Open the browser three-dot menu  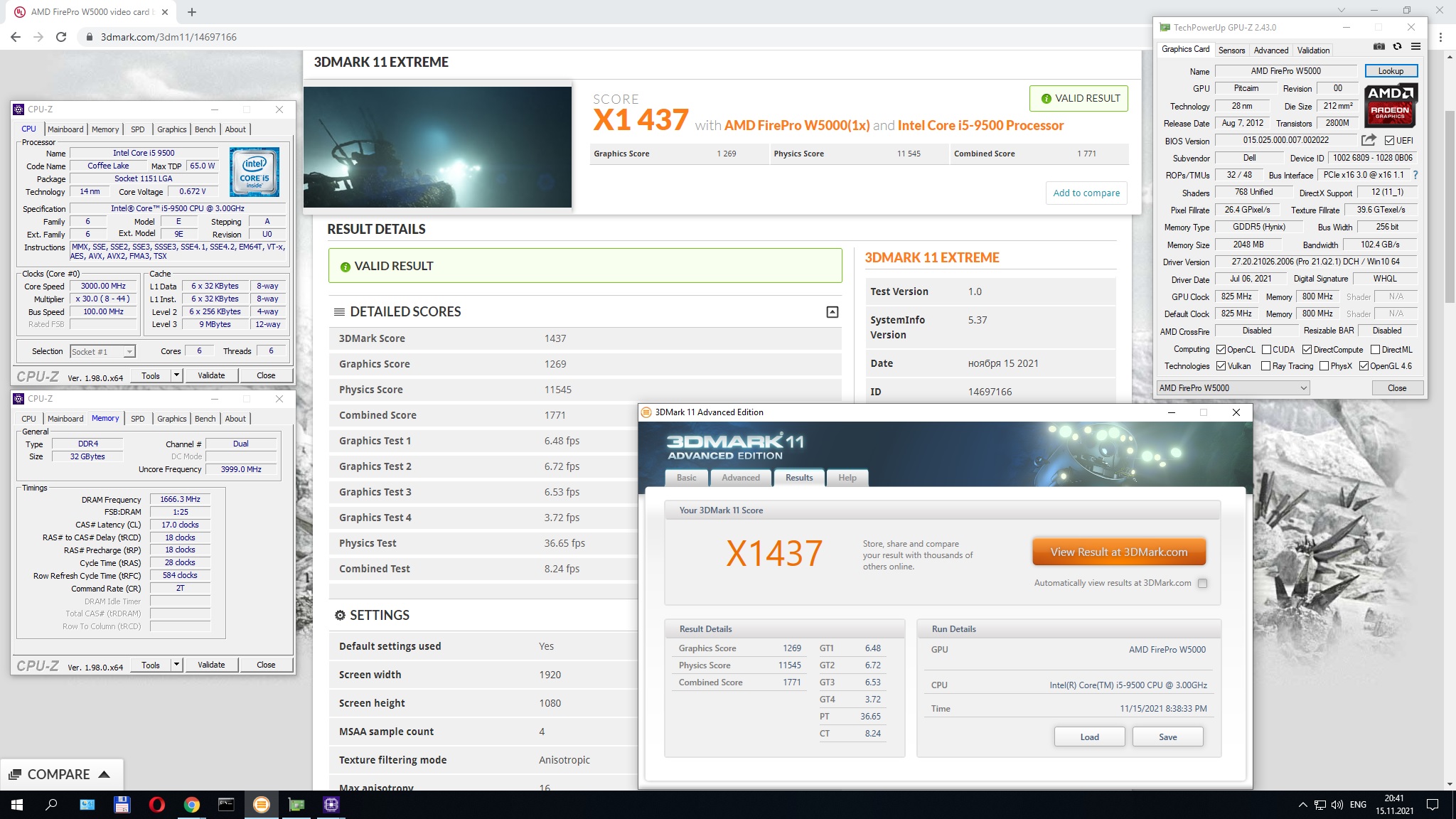[x=1441, y=37]
